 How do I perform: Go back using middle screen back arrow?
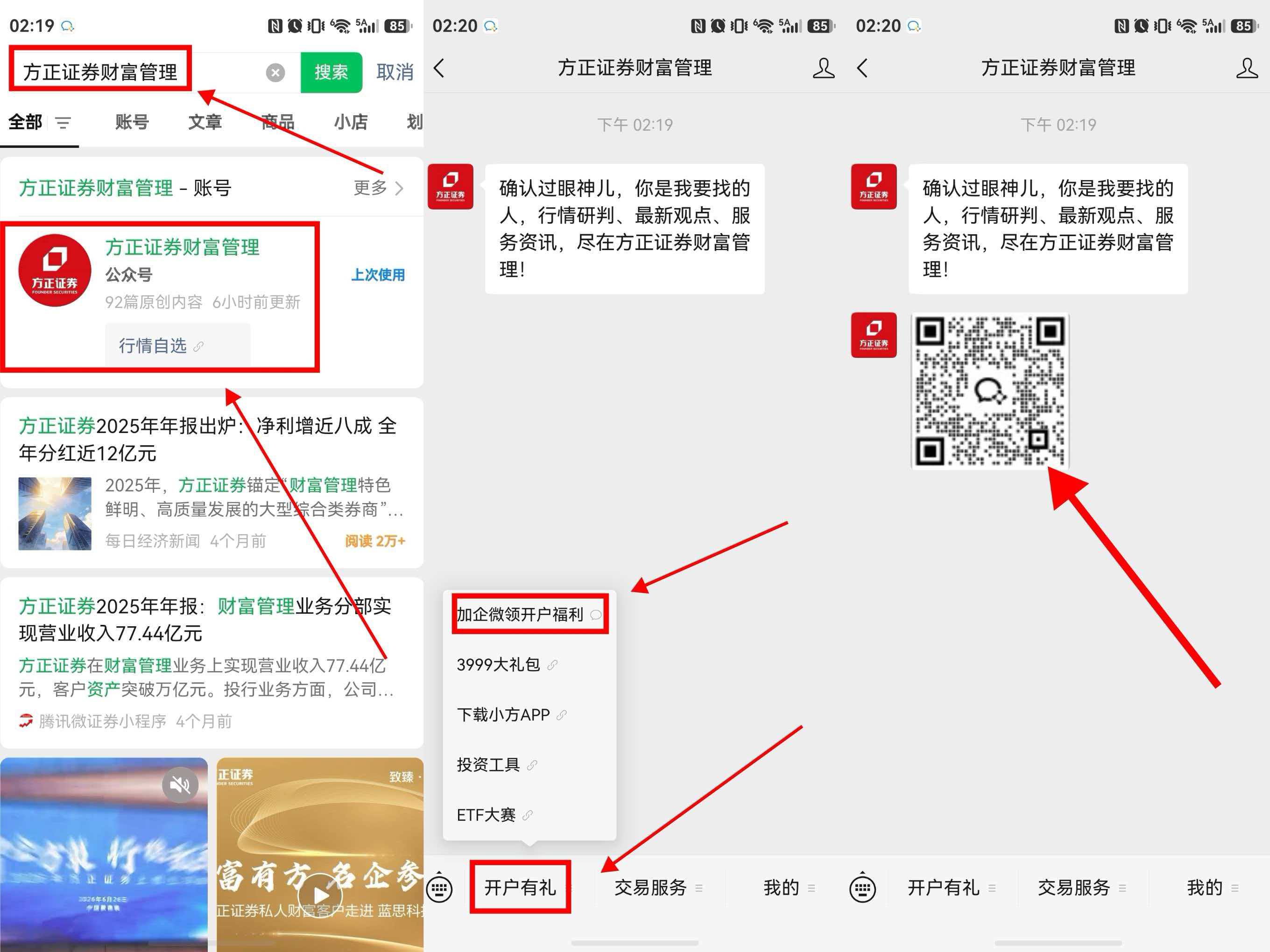pyautogui.click(x=439, y=68)
